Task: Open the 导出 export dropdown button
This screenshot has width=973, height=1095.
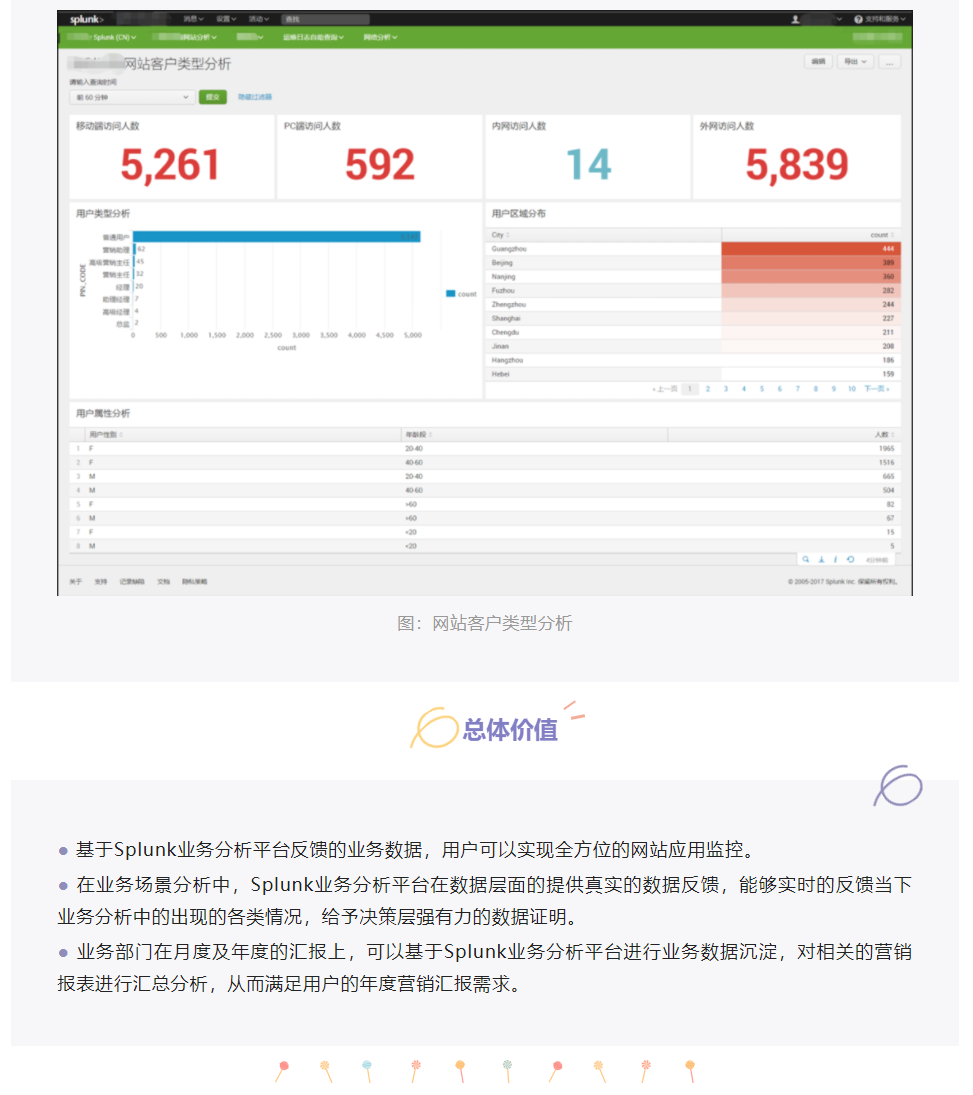Action: click(x=855, y=62)
